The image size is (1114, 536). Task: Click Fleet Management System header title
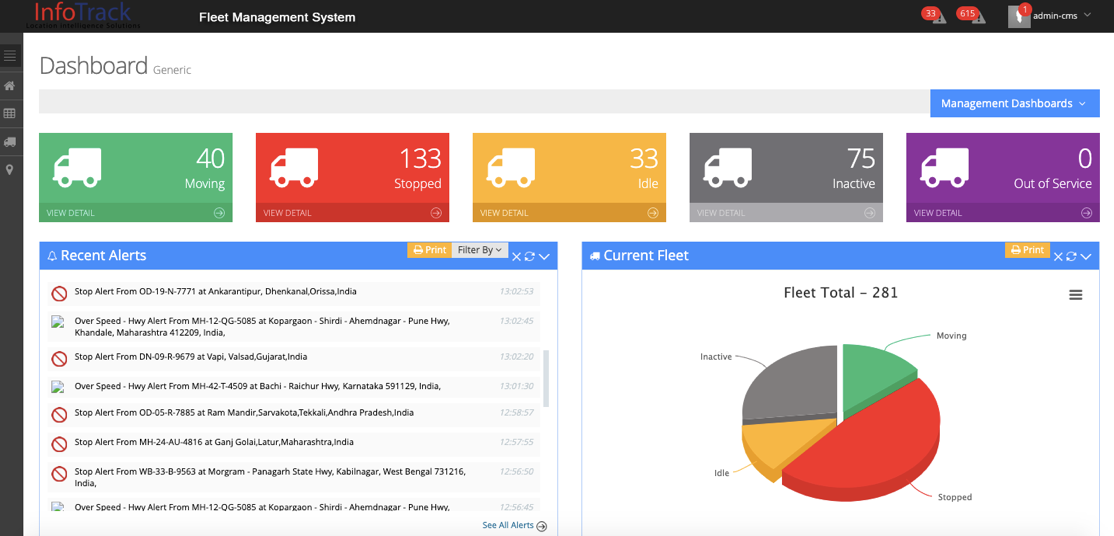tap(277, 17)
